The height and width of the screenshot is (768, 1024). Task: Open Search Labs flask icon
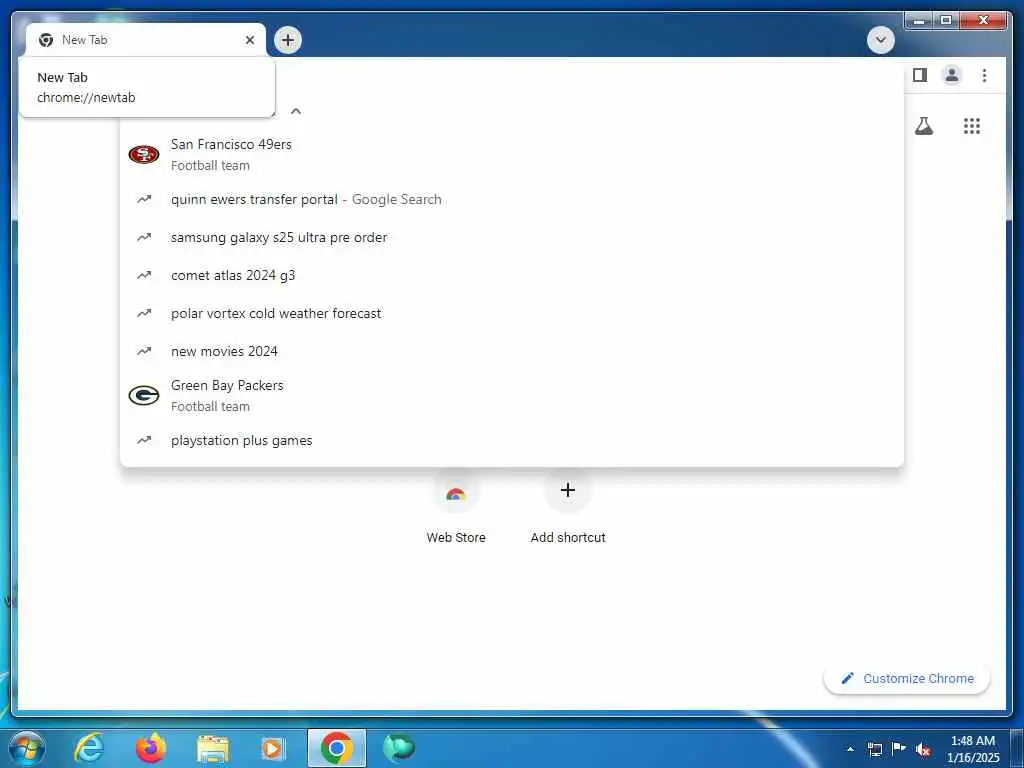(923, 125)
